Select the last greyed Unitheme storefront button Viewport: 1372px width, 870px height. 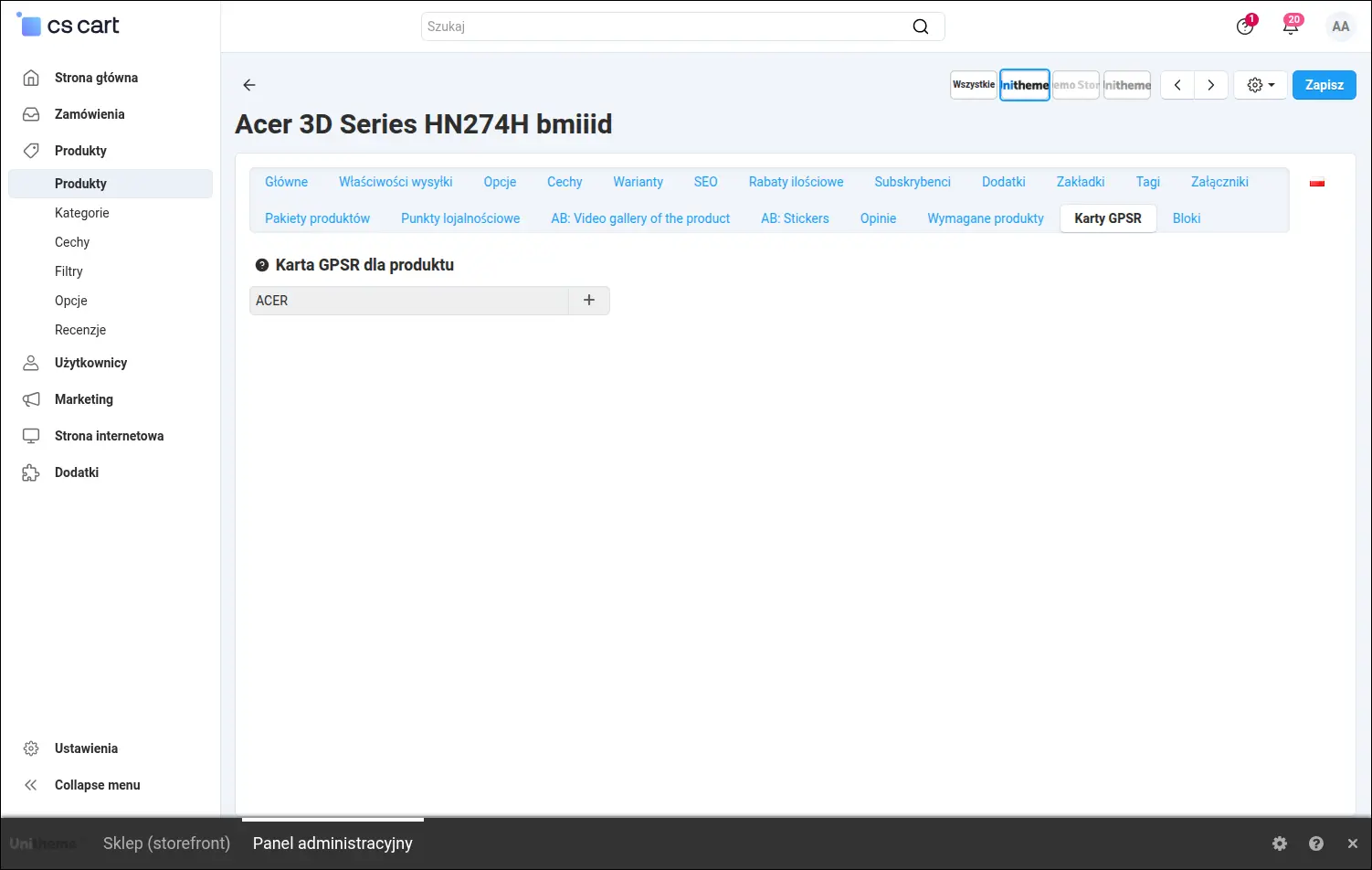1127,85
